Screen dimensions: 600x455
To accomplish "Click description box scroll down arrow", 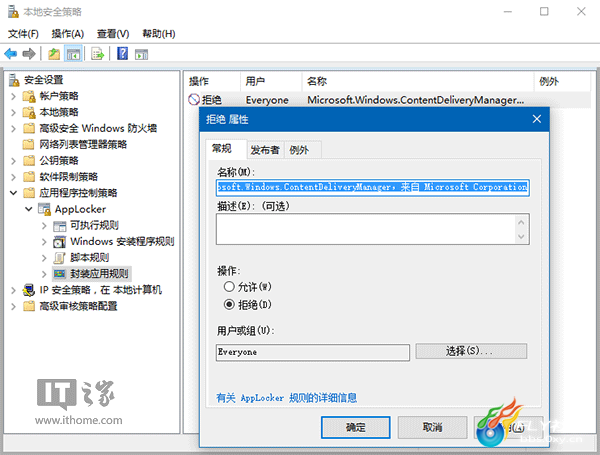I will 521,236.
